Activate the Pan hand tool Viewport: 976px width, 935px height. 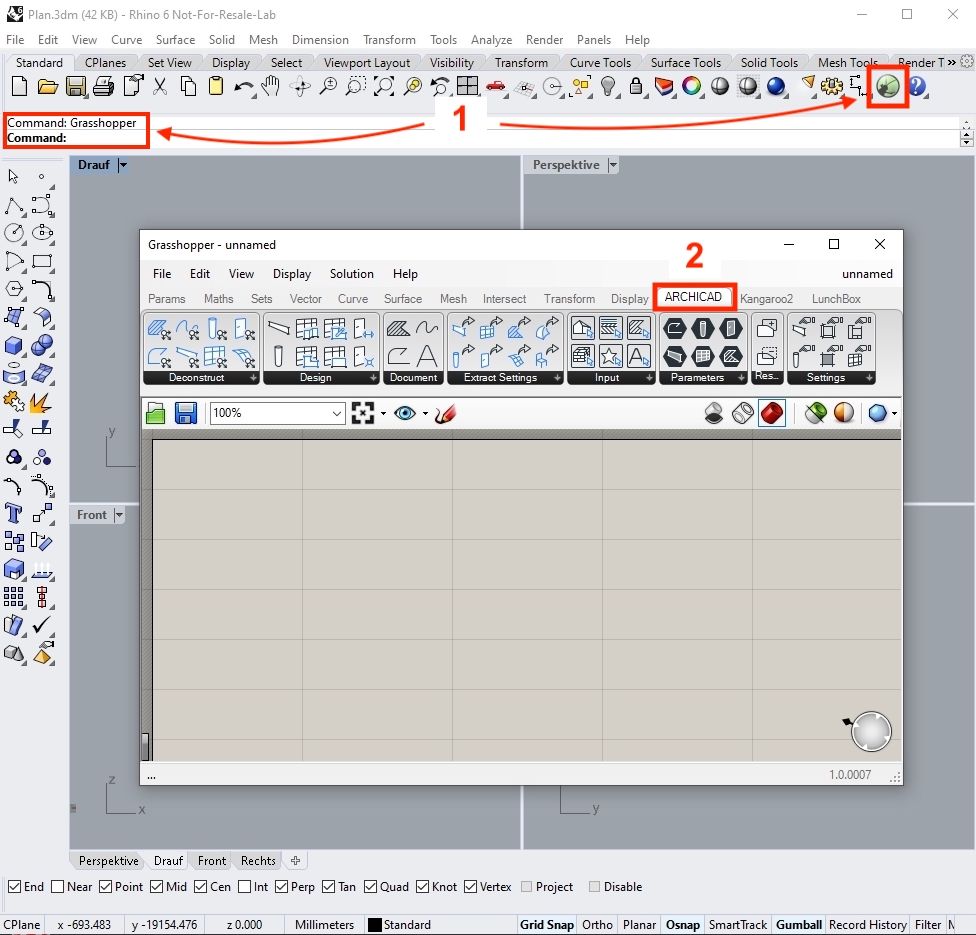(271, 86)
